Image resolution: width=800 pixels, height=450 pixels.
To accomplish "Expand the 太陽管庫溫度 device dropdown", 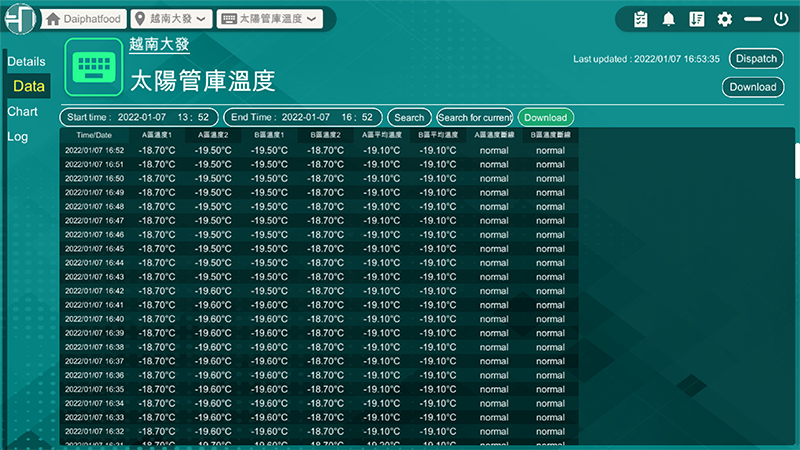I will point(269,19).
